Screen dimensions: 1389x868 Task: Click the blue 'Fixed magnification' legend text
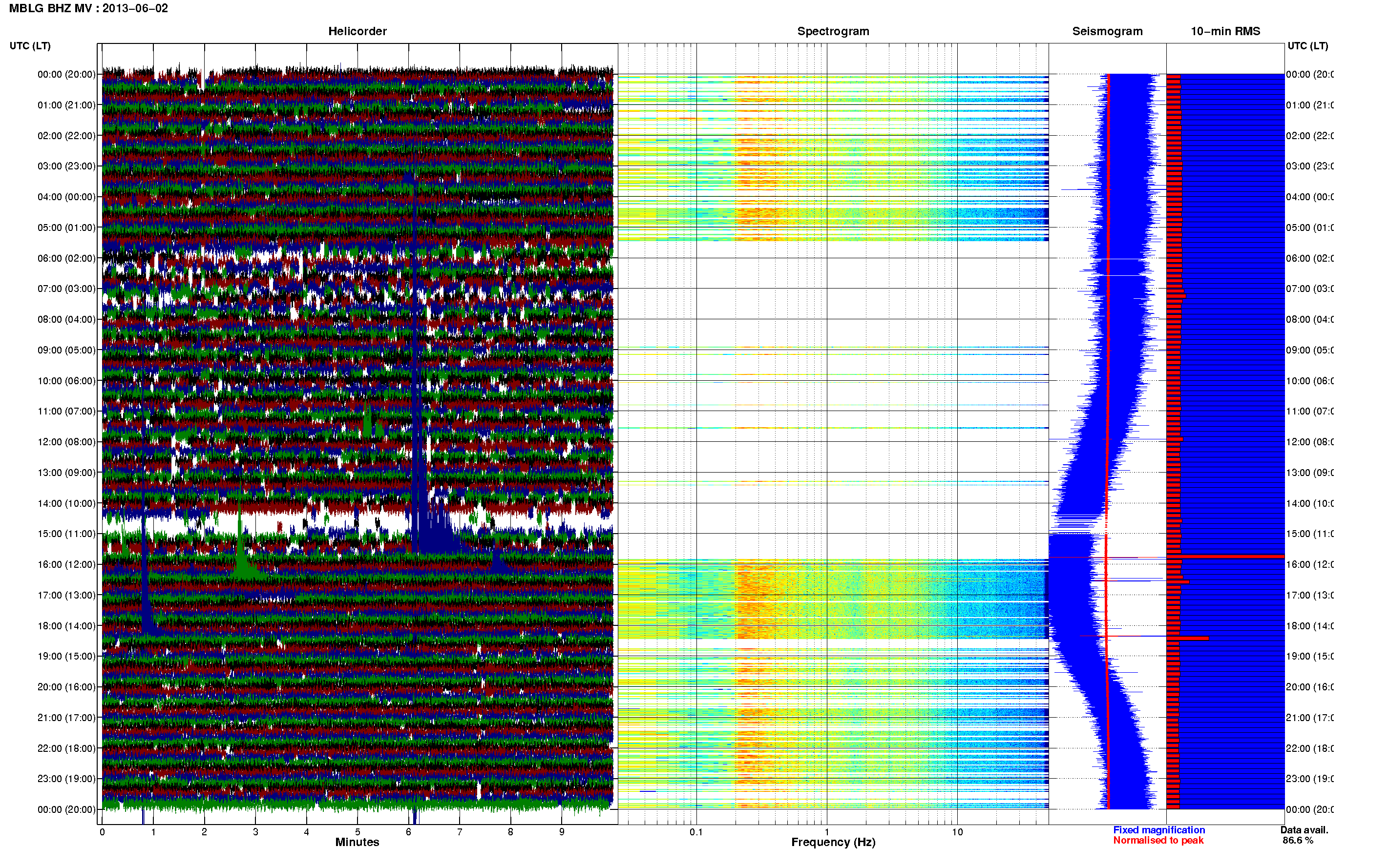pos(1159,830)
